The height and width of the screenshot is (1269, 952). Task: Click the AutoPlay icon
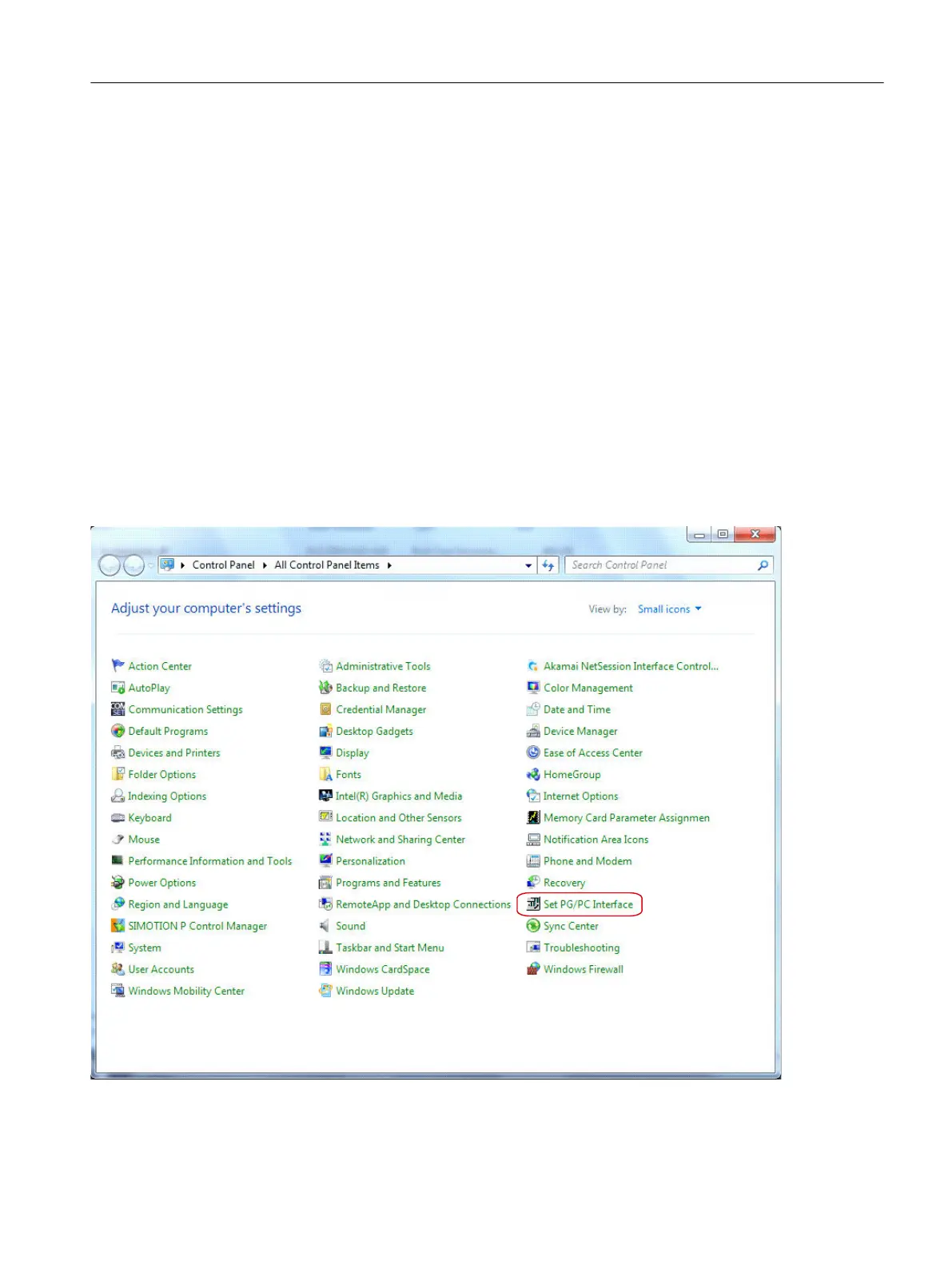tap(118, 687)
